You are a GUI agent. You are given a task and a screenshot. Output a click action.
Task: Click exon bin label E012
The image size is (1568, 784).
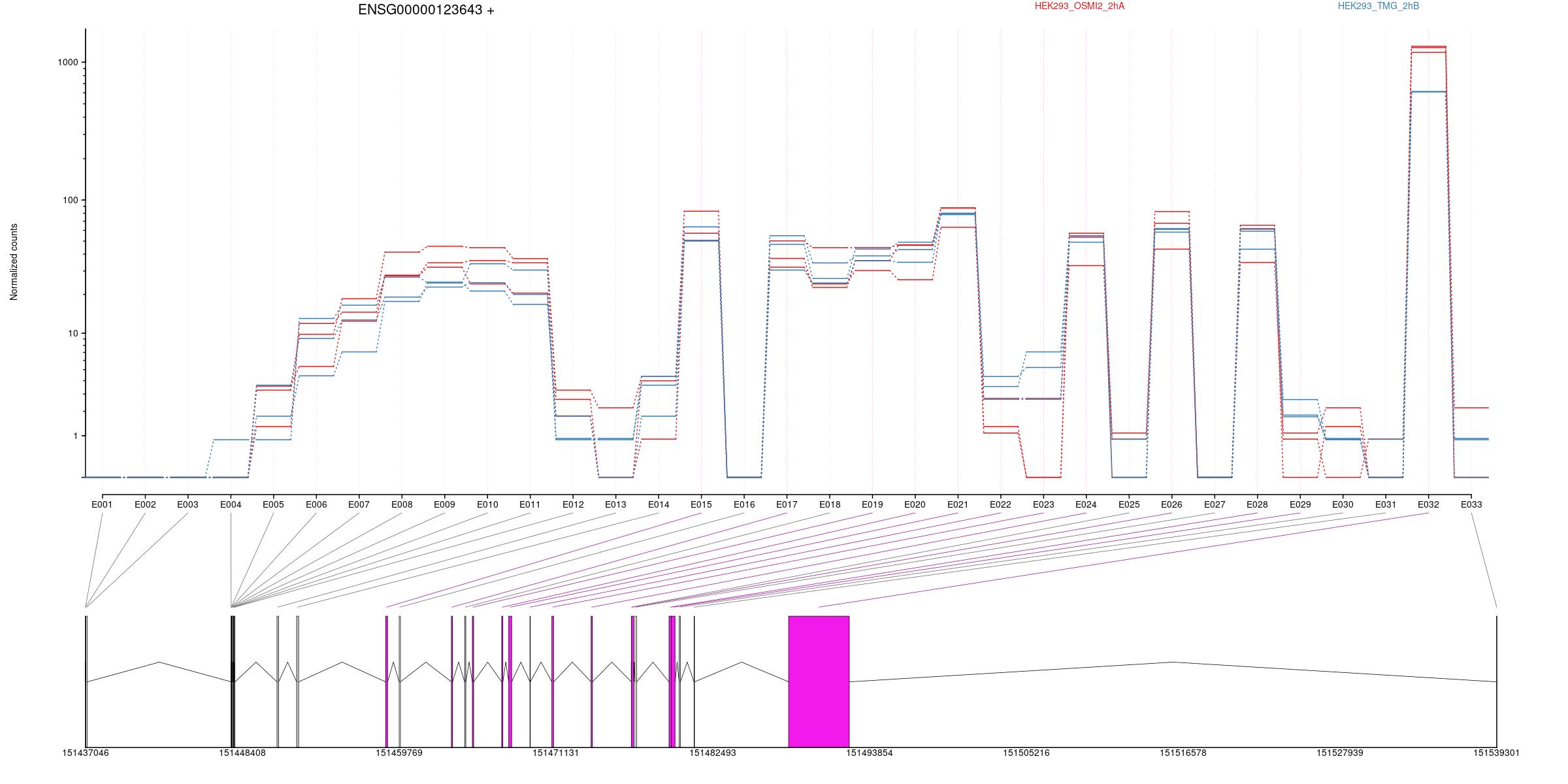[573, 504]
